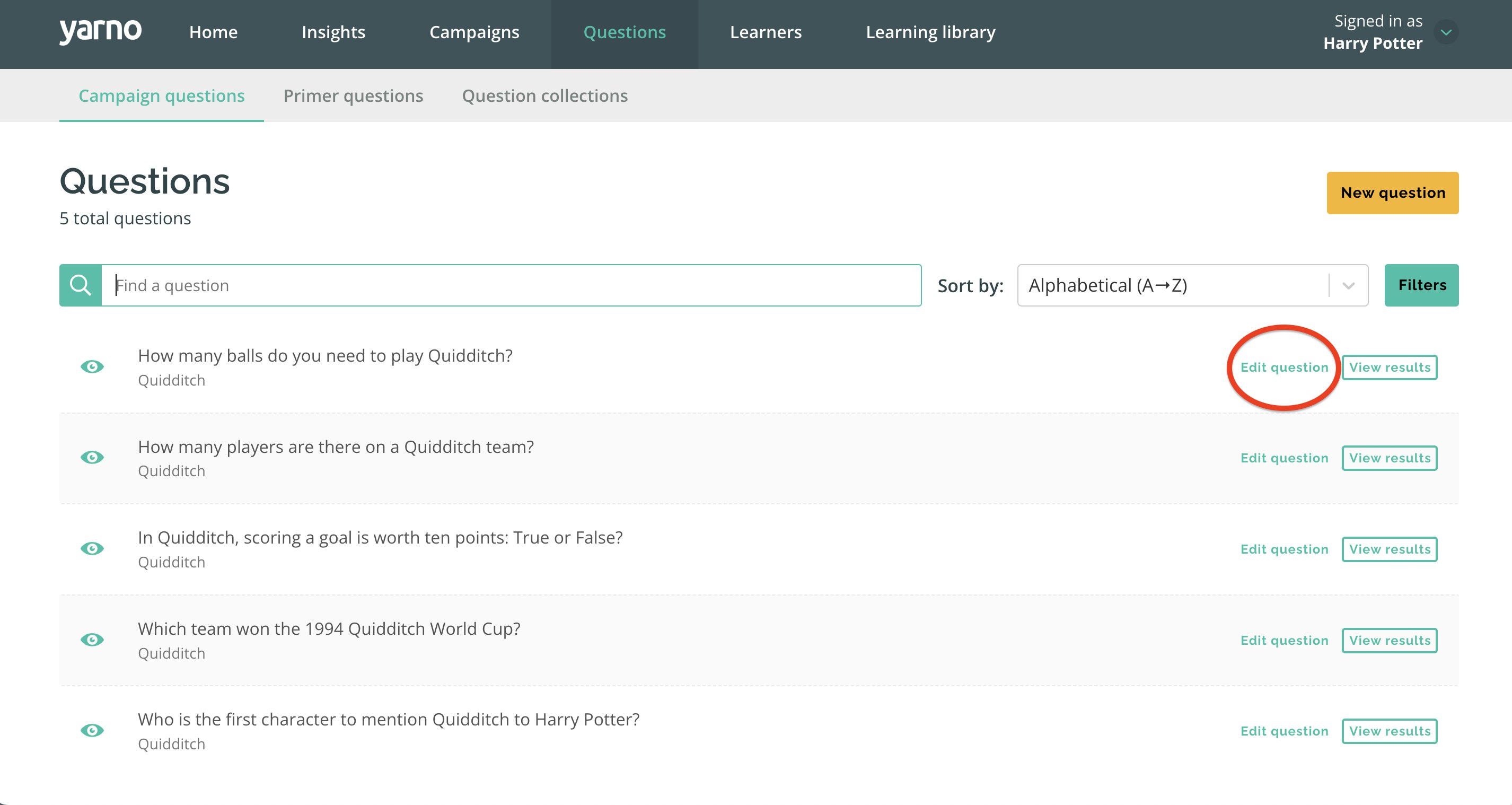1512x805 pixels.
Task: Focus the Find a question search field
Action: 511,285
